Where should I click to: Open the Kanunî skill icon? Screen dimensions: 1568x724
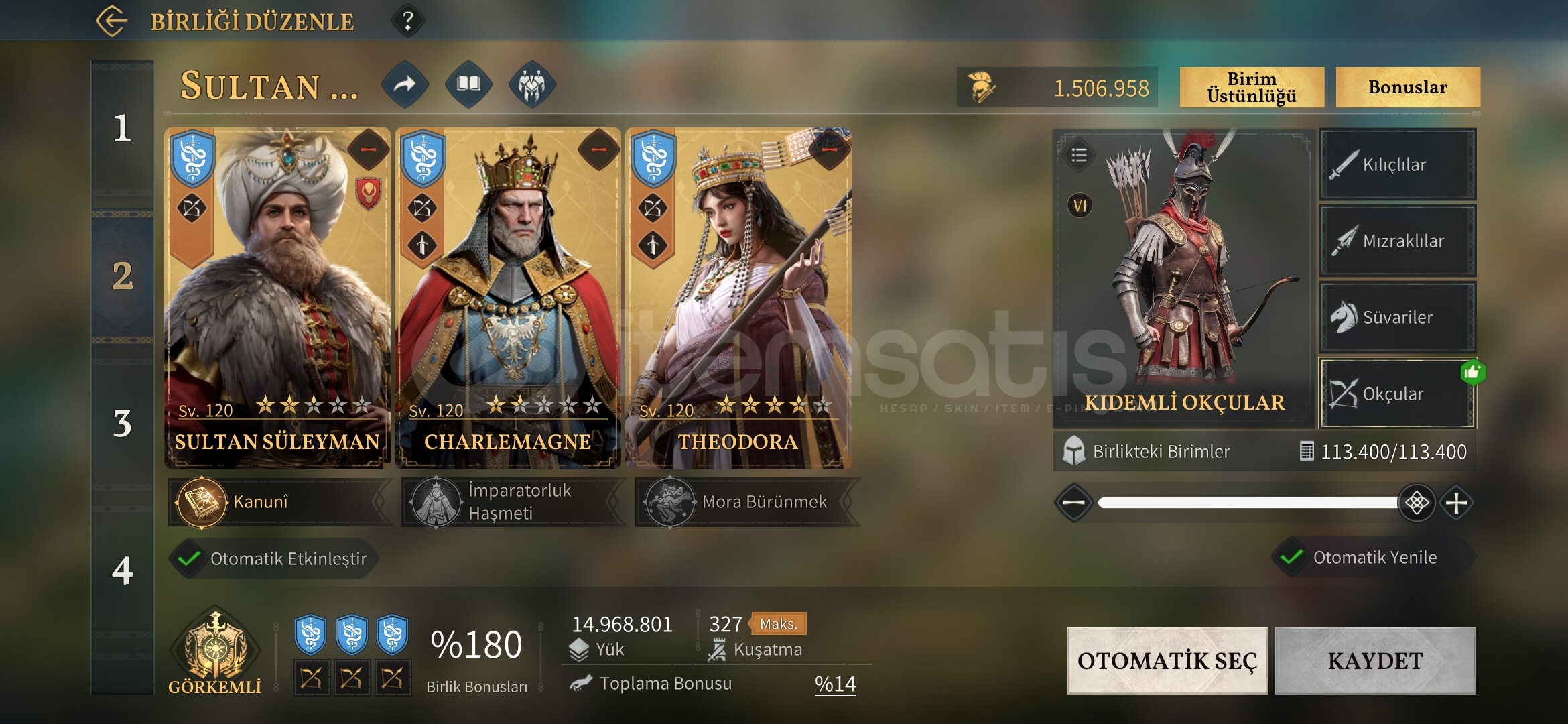[x=201, y=502]
